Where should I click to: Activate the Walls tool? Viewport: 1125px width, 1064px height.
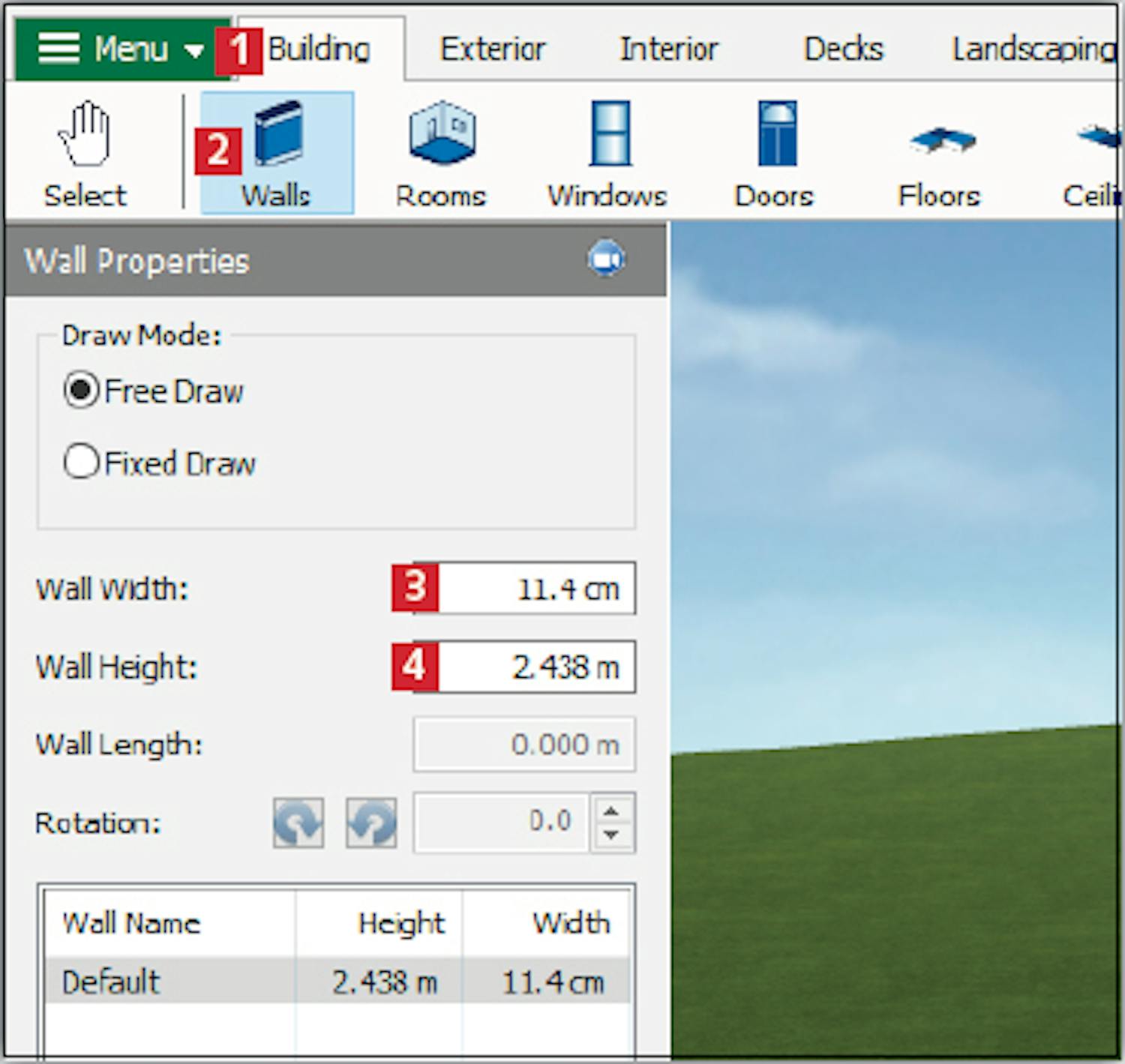click(x=276, y=153)
